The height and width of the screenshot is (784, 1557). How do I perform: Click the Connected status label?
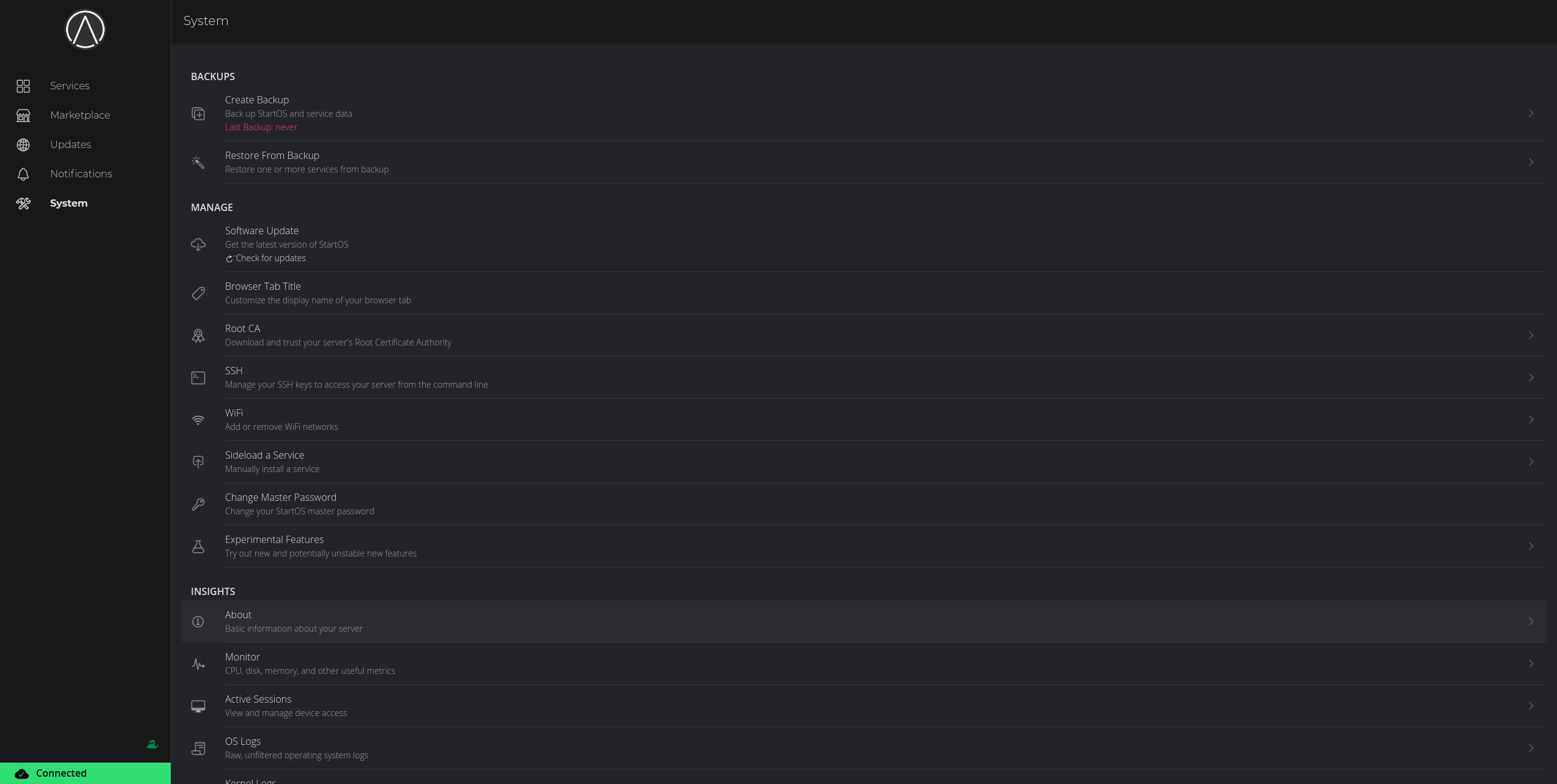61,773
